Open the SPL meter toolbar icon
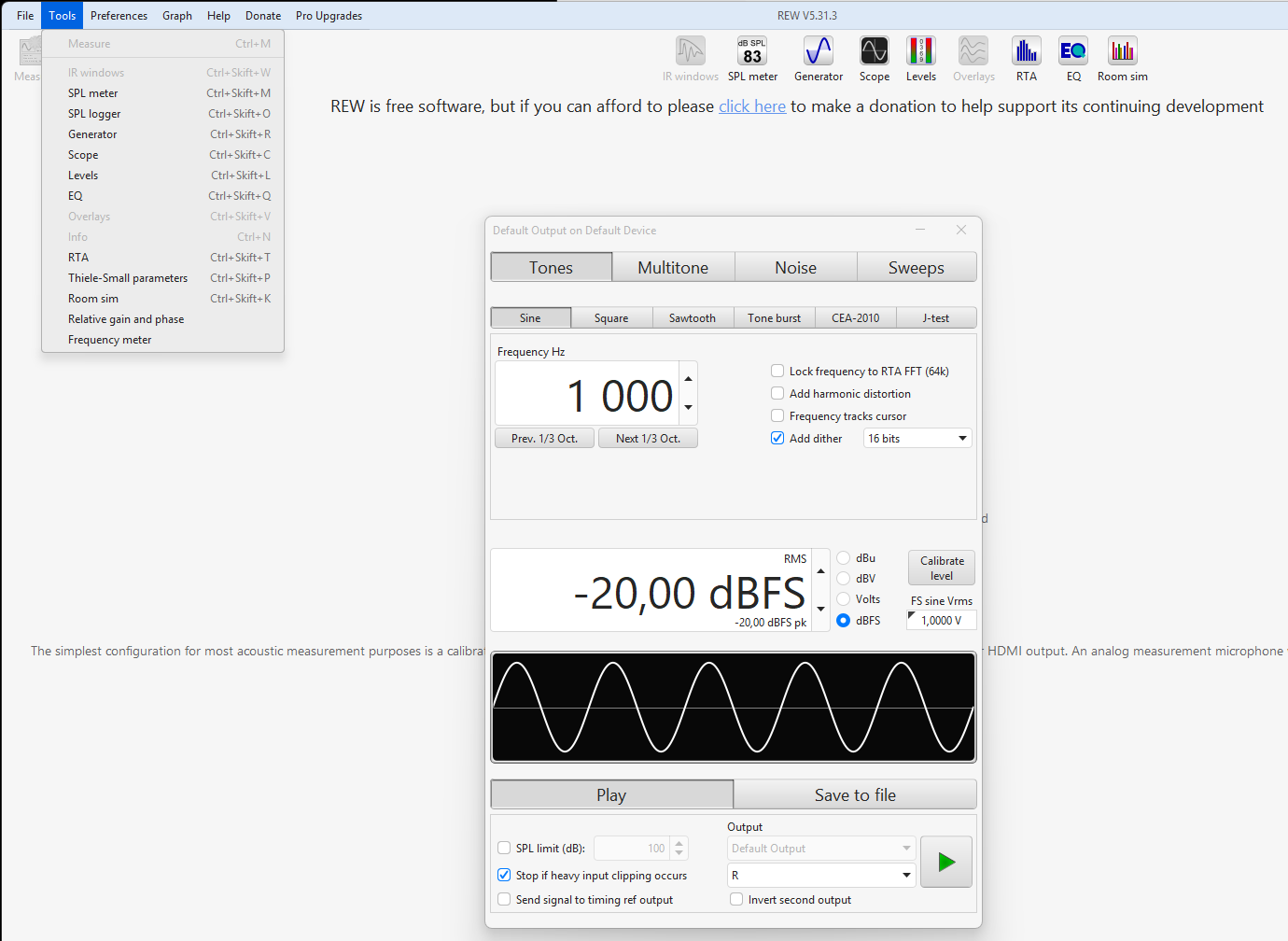 coord(752,52)
